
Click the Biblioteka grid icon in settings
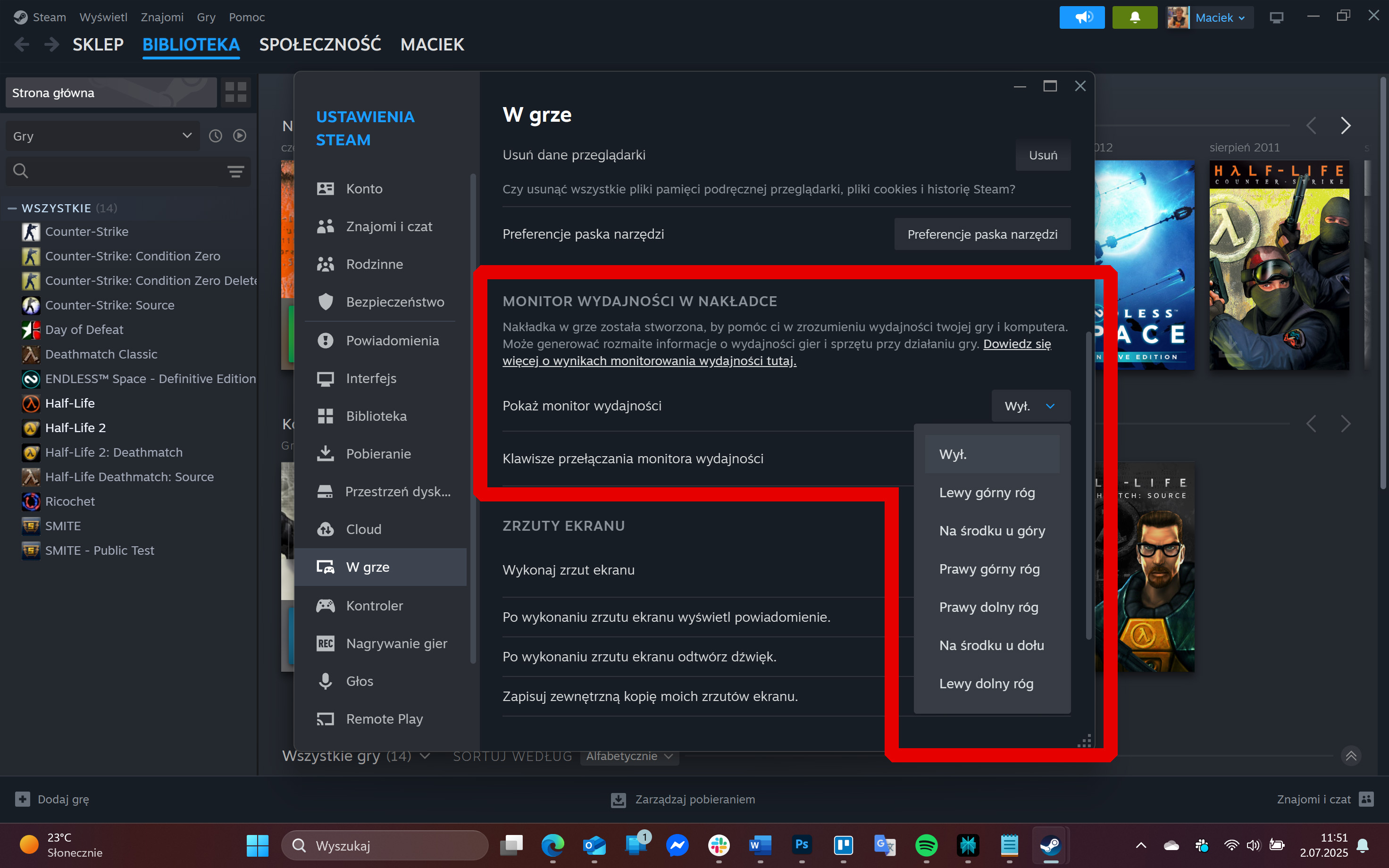(x=326, y=416)
